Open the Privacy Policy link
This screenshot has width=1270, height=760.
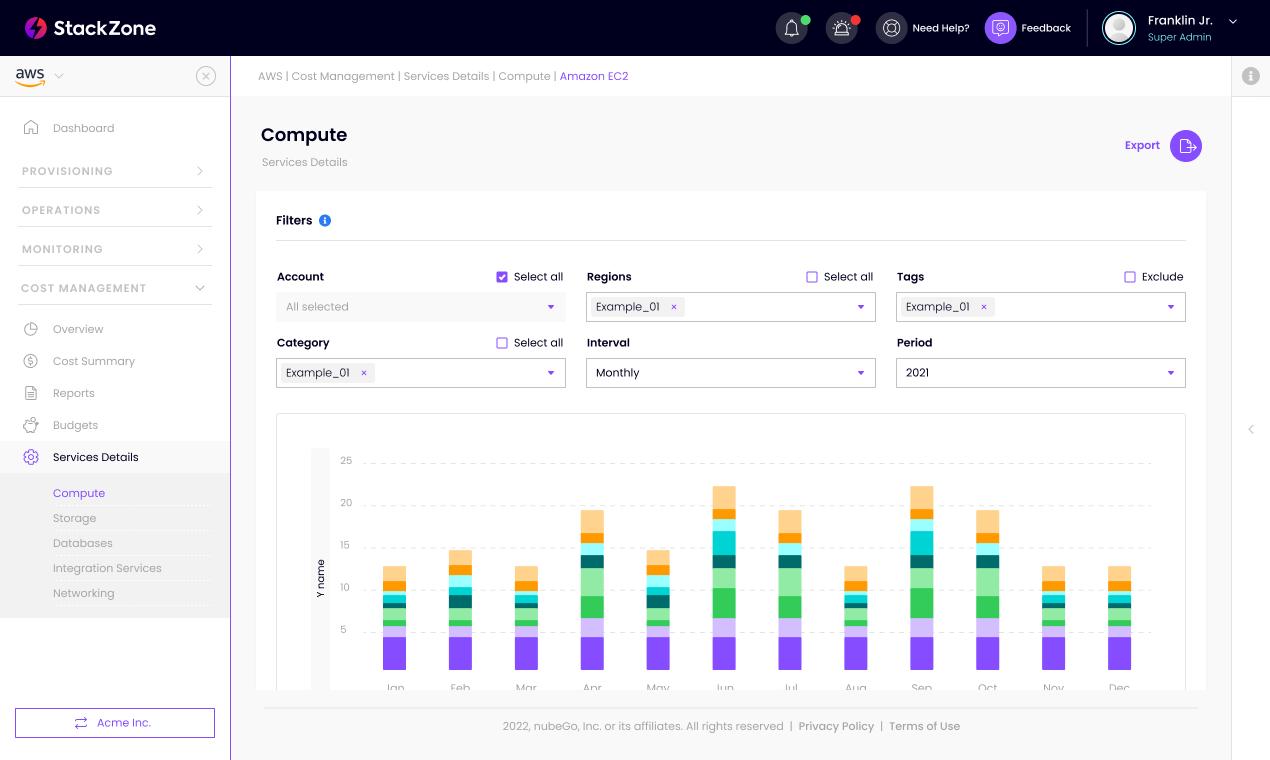pyautogui.click(x=836, y=726)
